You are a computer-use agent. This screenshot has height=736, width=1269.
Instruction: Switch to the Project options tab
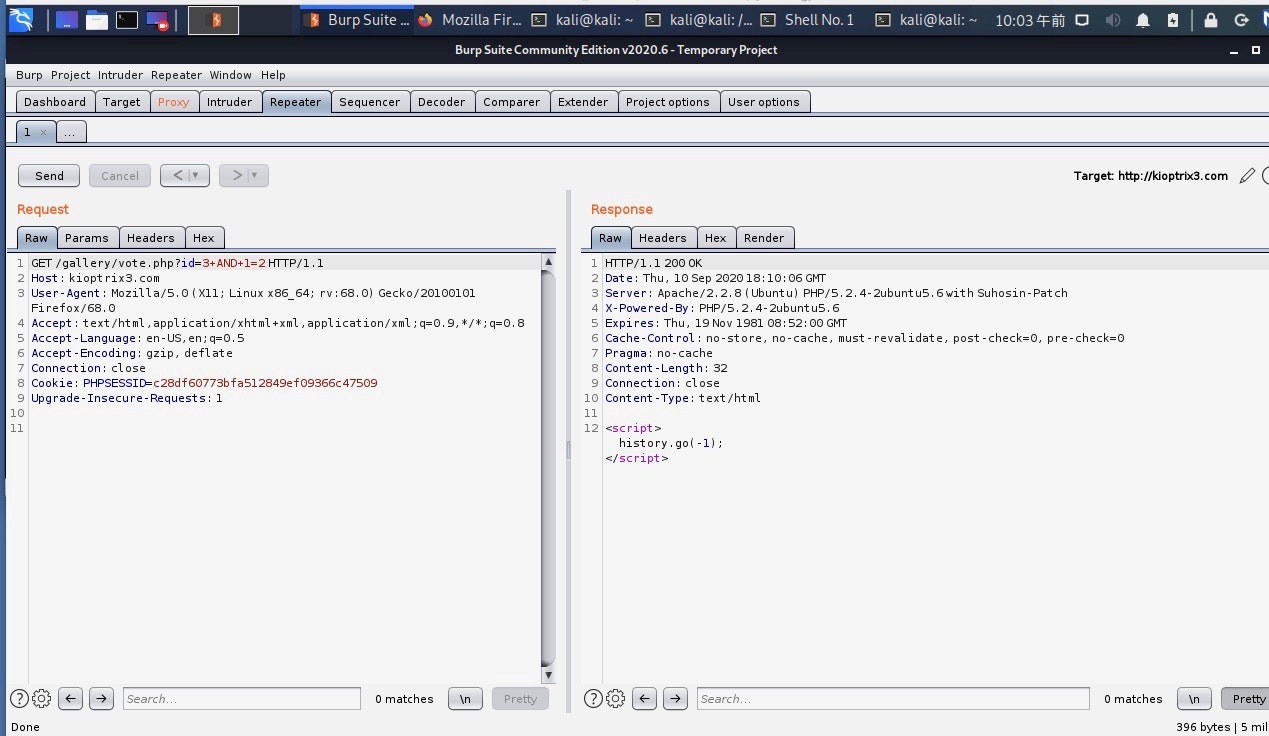pyautogui.click(x=667, y=102)
